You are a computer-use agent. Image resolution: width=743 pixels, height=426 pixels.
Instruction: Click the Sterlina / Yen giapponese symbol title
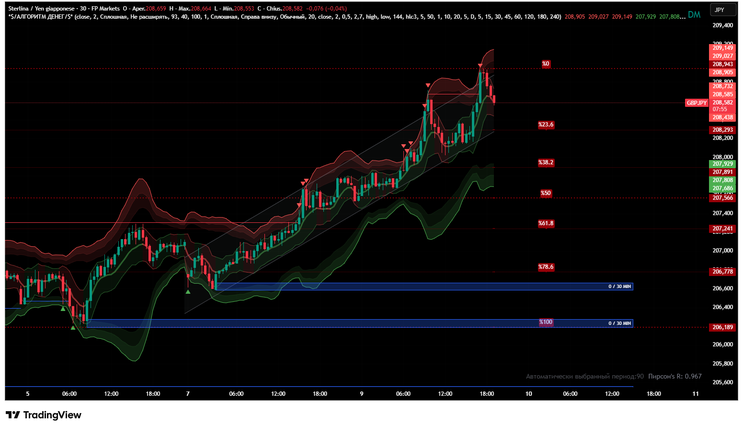pyautogui.click(x=40, y=9)
